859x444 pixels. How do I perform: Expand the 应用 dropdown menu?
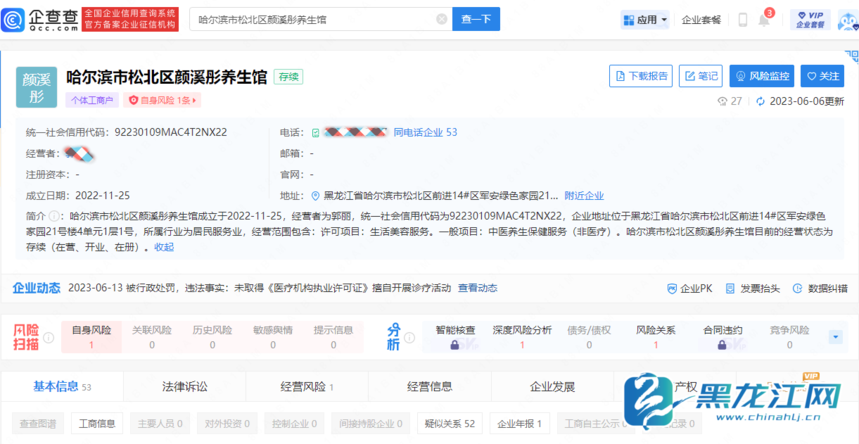[646, 19]
